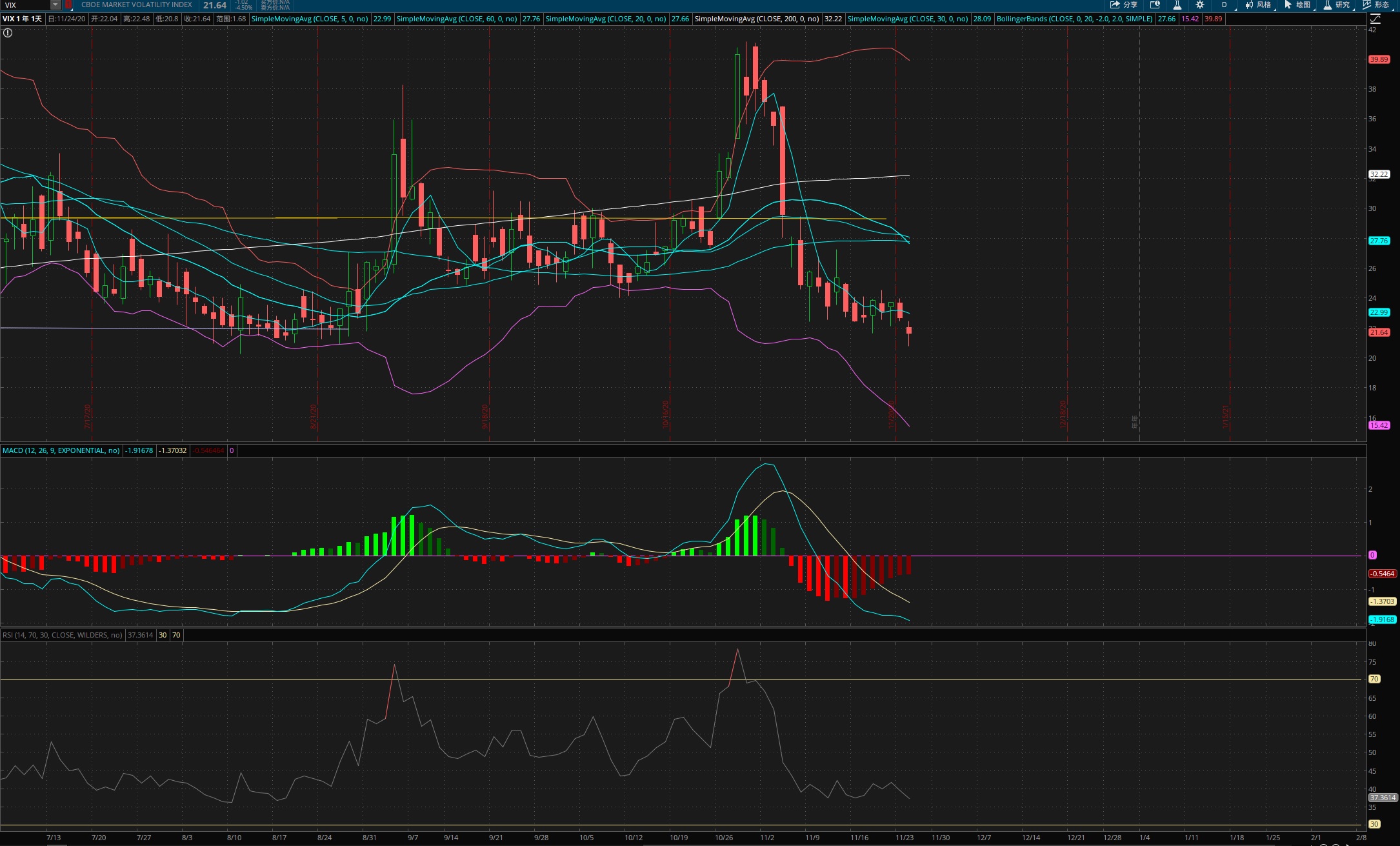The height and width of the screenshot is (846, 1400).
Task: Click the open price 开:22.04 readout
Action: coord(105,19)
